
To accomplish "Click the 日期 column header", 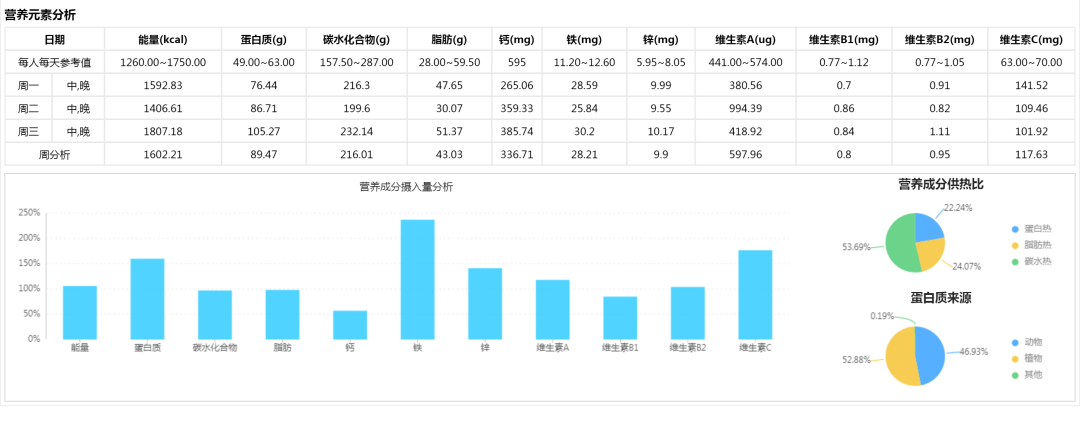I will coord(54,39).
